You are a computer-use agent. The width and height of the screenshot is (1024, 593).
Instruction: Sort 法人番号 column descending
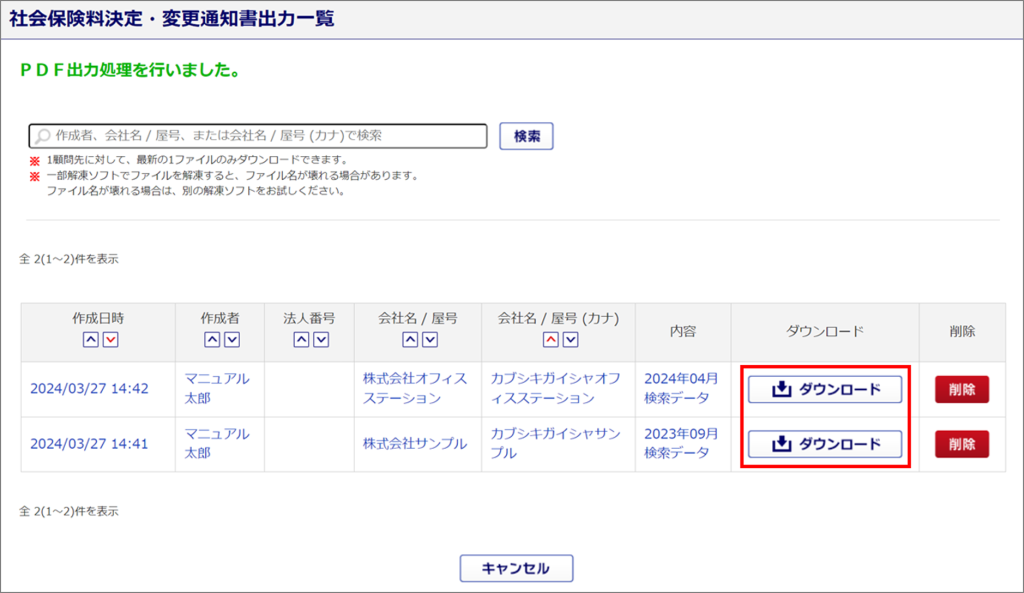[321, 340]
